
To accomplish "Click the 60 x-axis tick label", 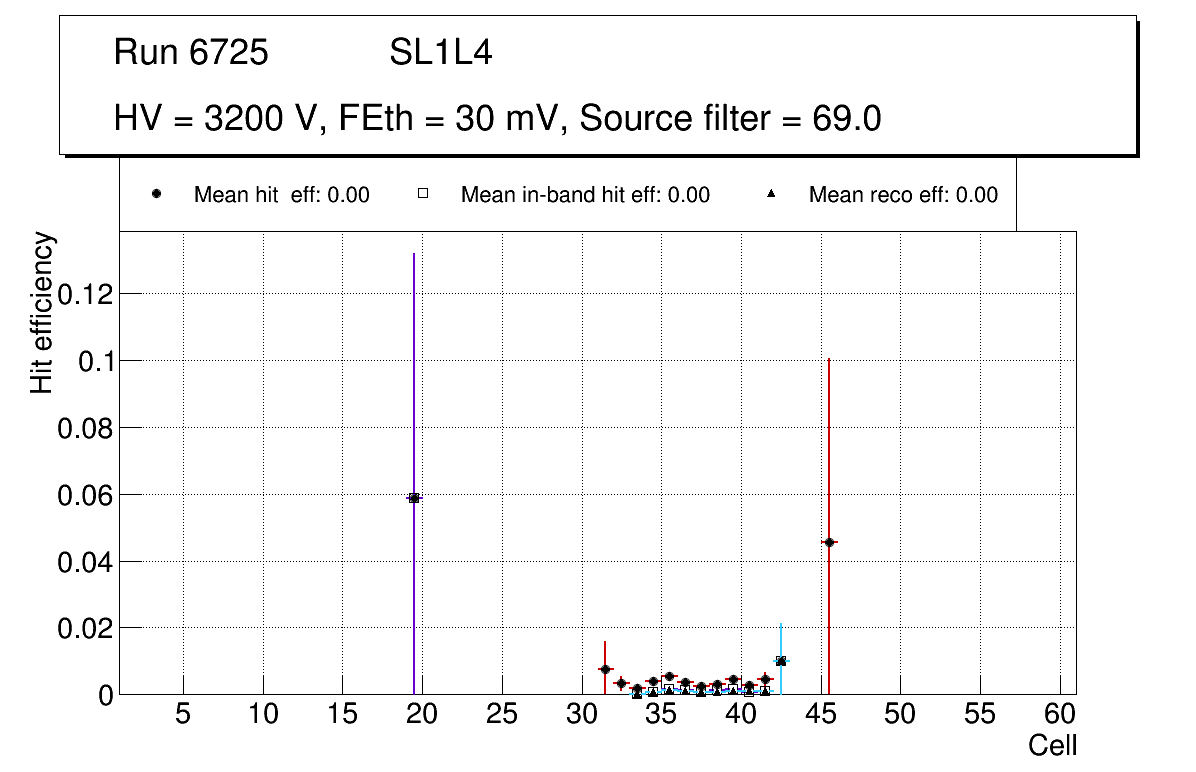I will (x=1060, y=715).
